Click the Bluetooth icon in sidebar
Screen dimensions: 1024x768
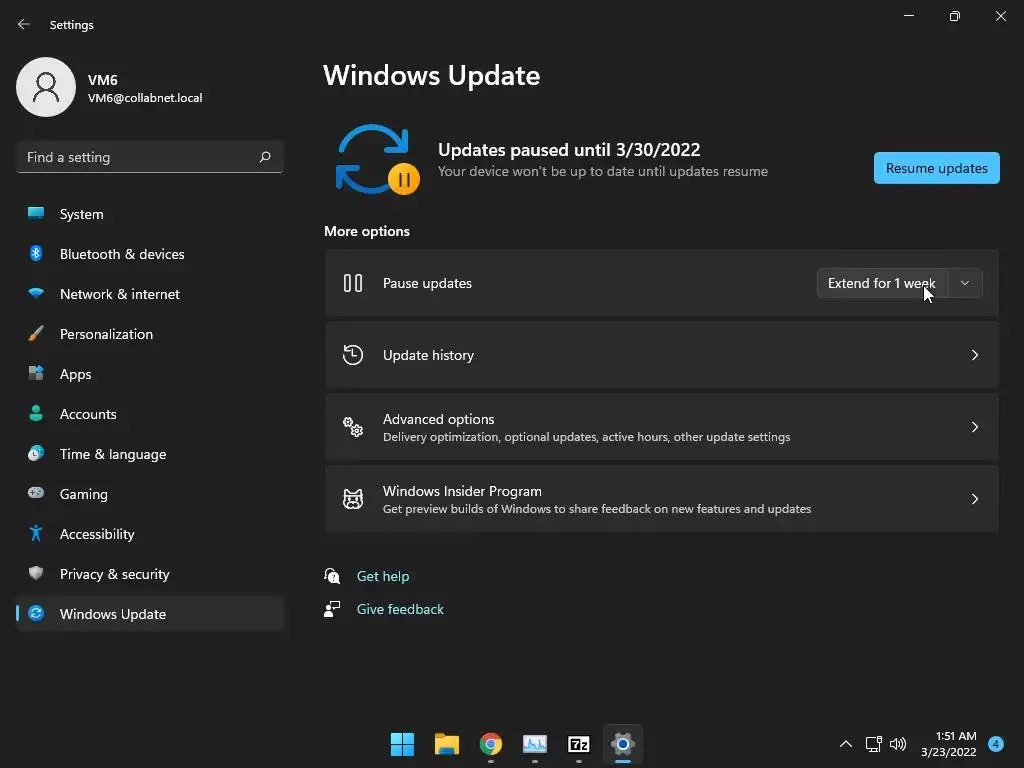tap(36, 253)
